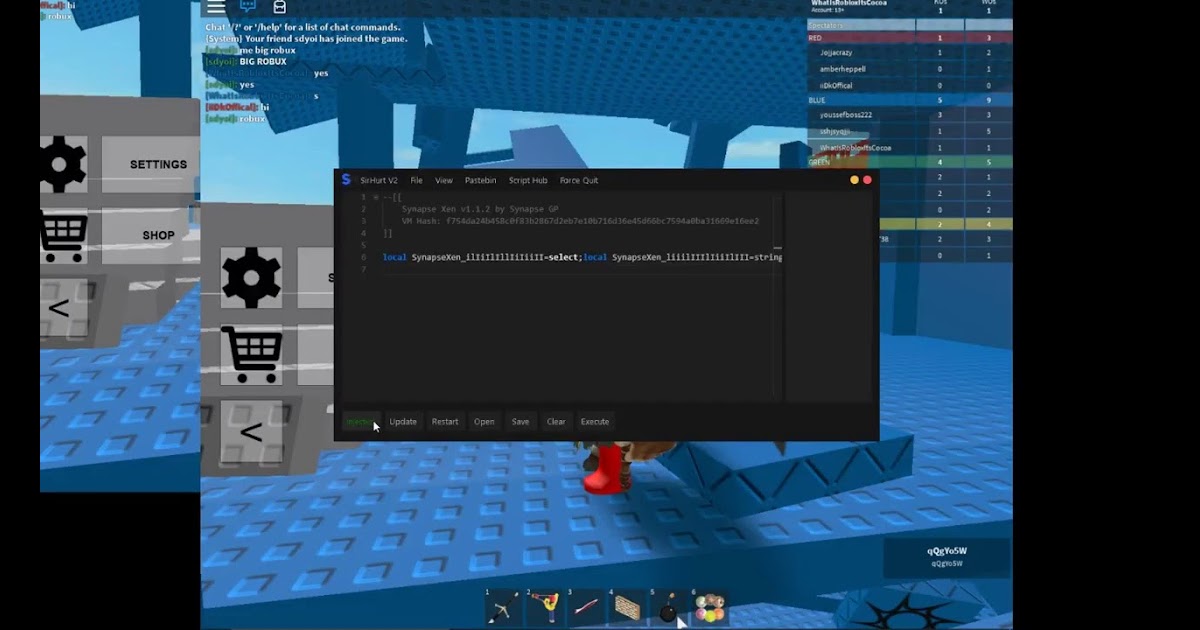Click the Synapse Xen v1.1.2 comment line

click(x=480, y=209)
